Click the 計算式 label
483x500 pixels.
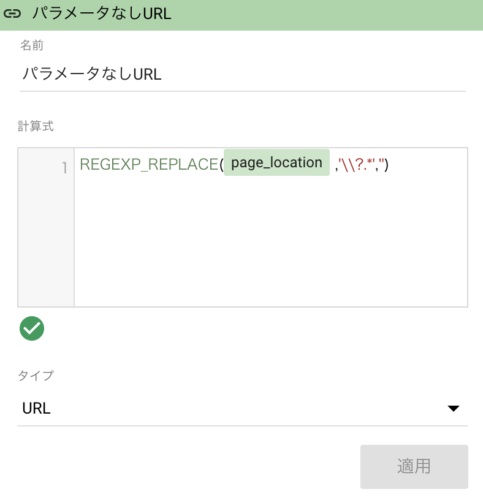(35, 126)
